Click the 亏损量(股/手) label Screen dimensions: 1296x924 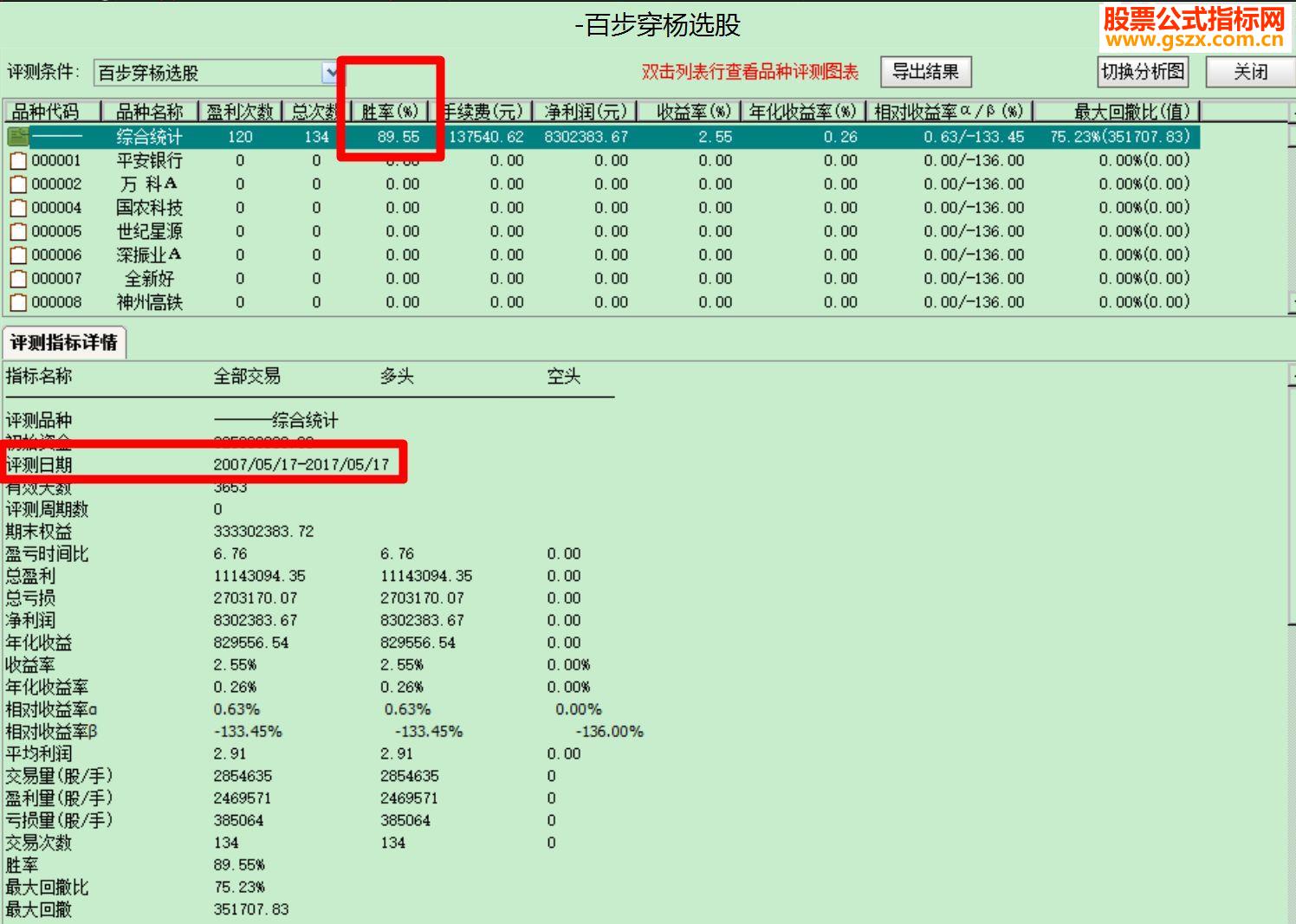pos(59,821)
